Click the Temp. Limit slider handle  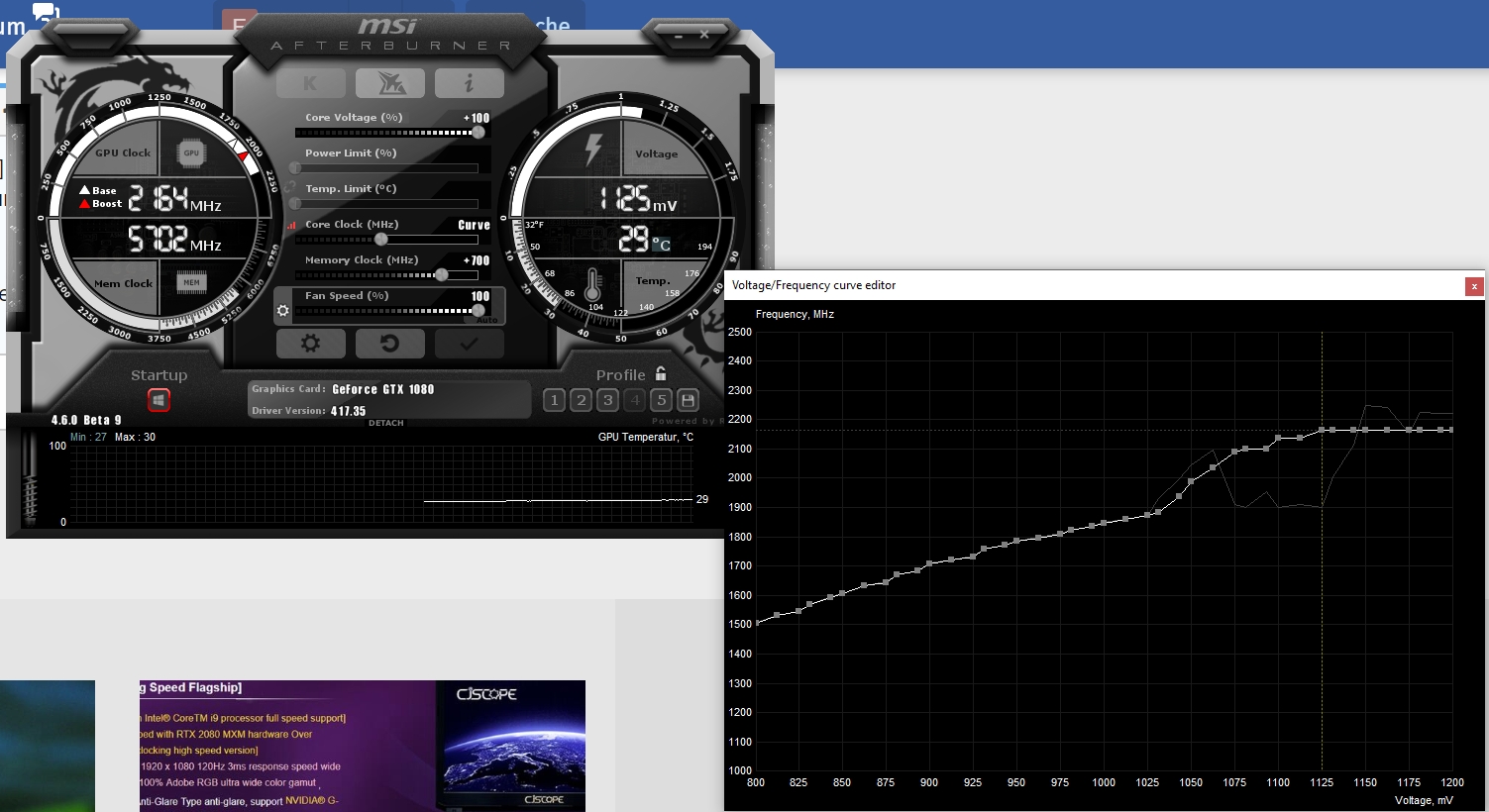point(295,204)
